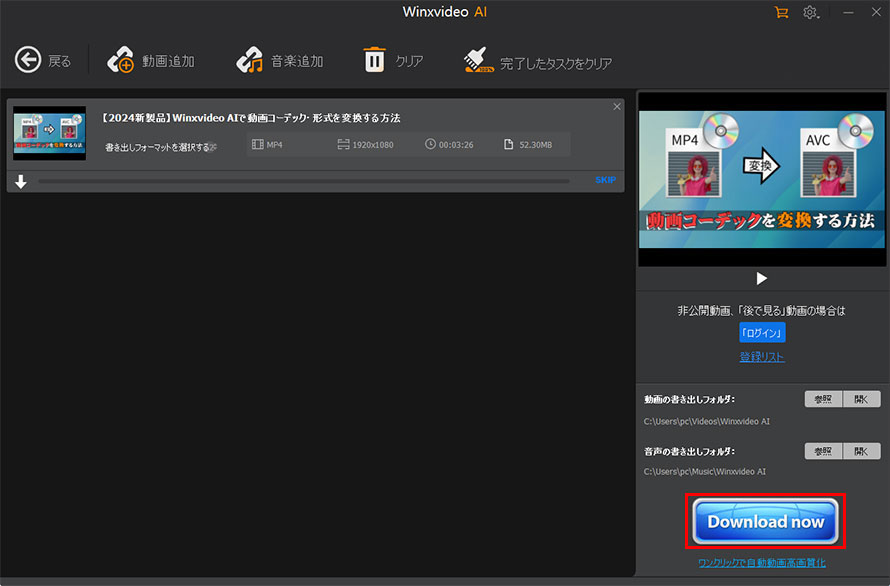890x586 pixels.
Task: Click the 52.30MB file size value
Action: [535, 145]
